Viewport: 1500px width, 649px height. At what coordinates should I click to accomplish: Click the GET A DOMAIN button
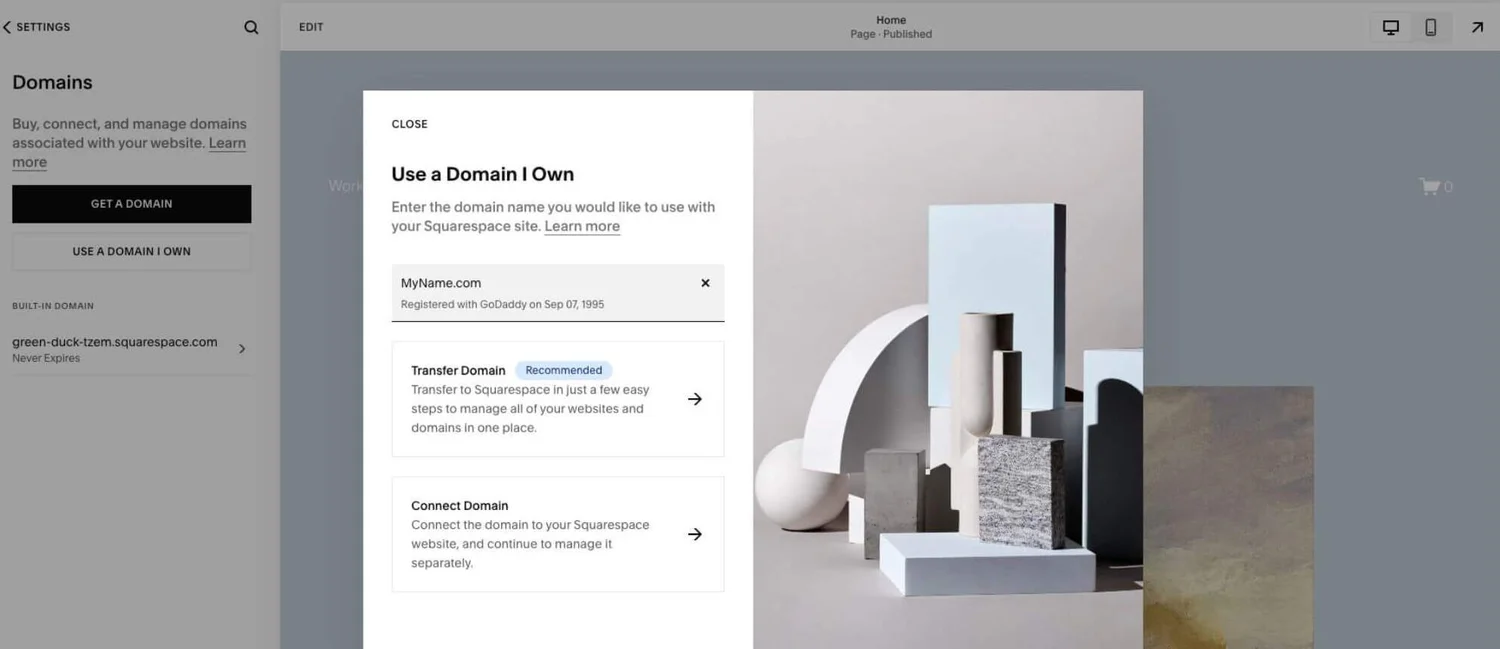[131, 203]
